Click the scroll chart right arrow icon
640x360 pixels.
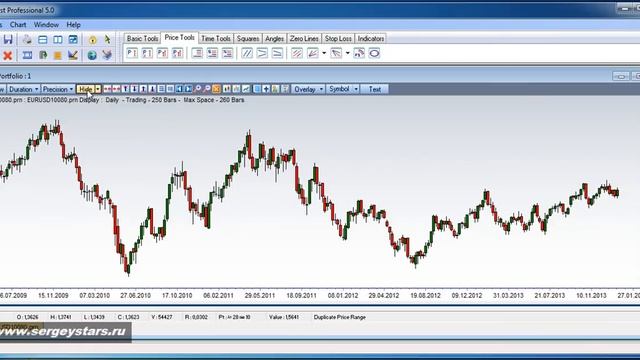[x=188, y=89]
